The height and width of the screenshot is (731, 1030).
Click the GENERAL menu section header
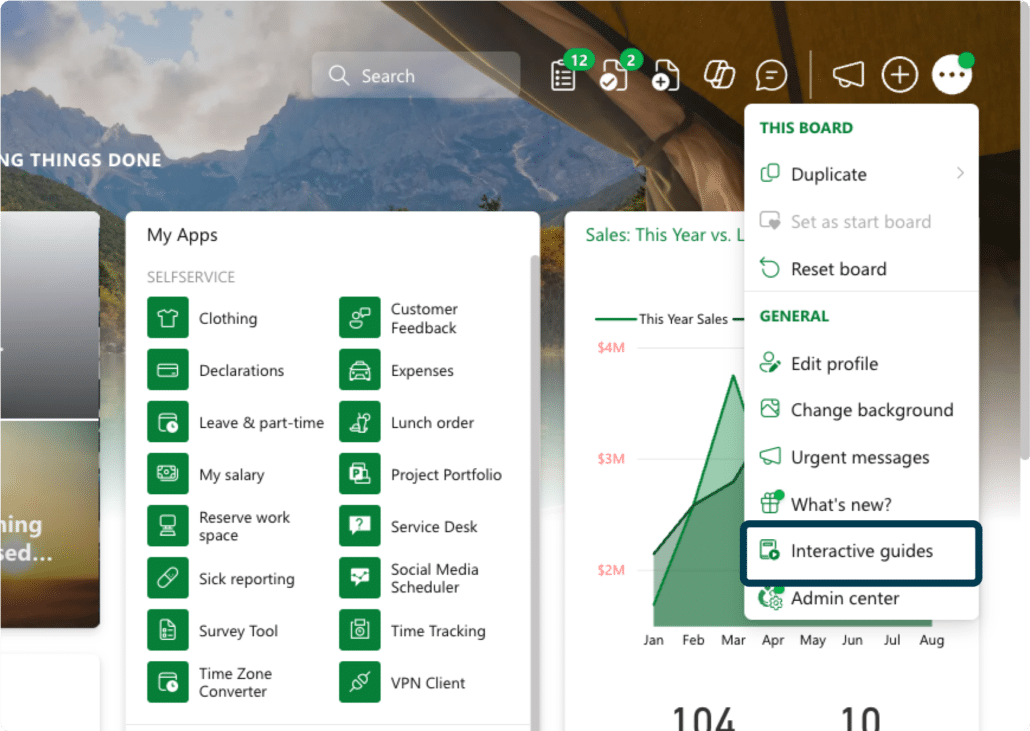point(794,317)
